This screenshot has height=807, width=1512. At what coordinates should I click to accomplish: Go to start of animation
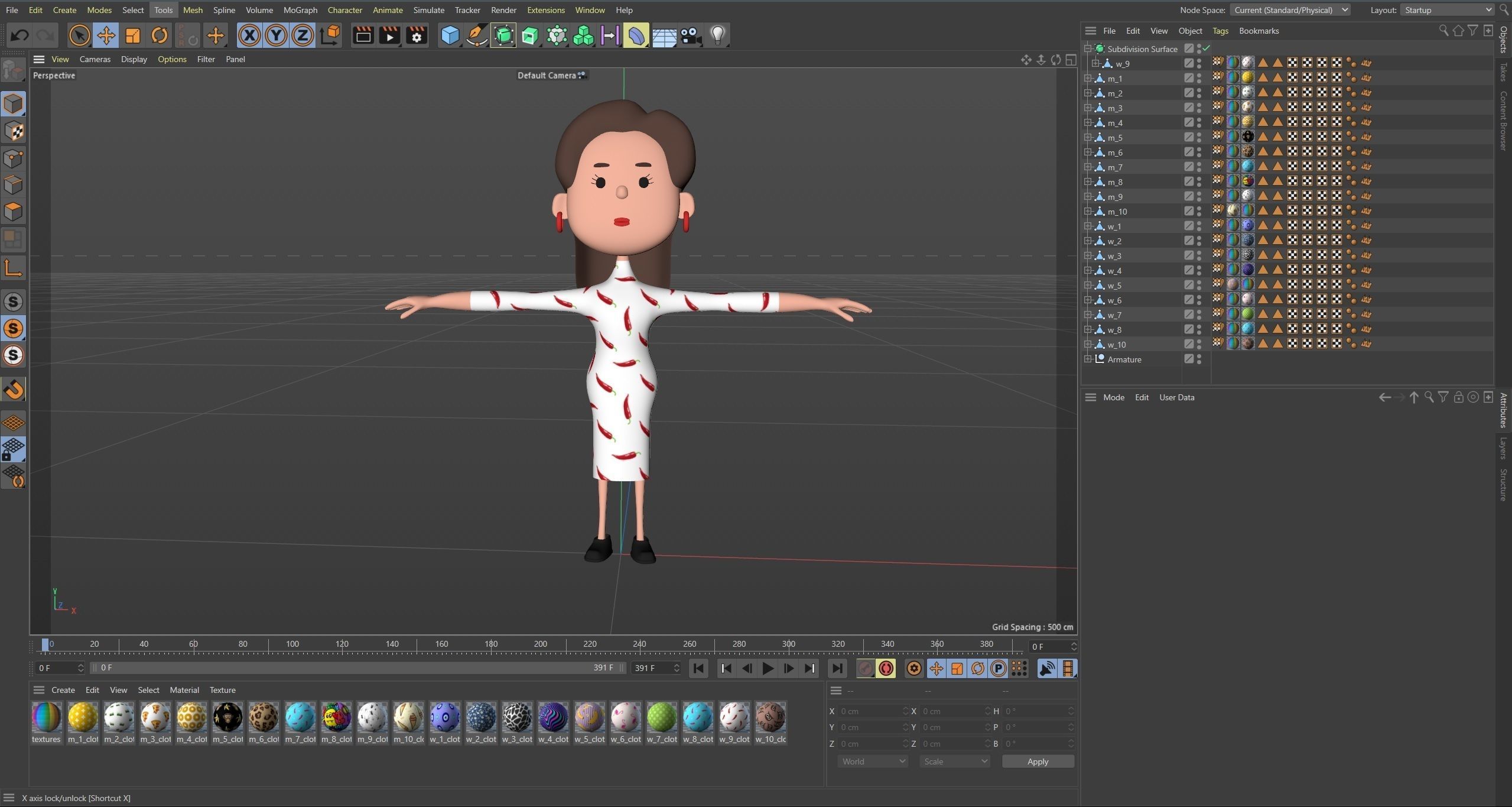(698, 668)
